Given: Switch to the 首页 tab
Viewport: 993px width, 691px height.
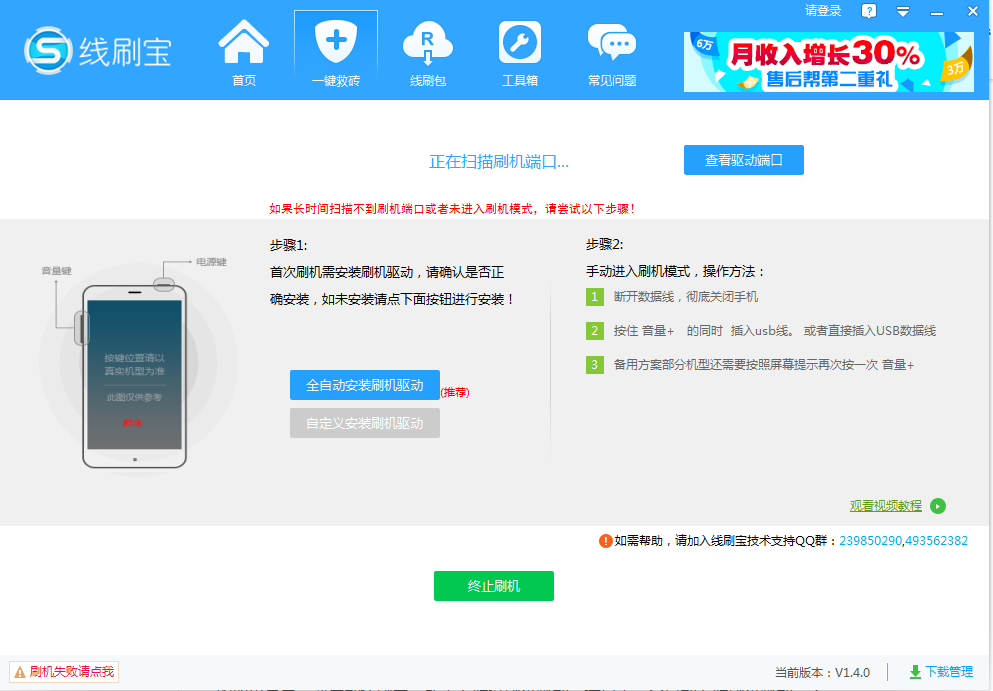Looking at the screenshot, I should (243, 50).
